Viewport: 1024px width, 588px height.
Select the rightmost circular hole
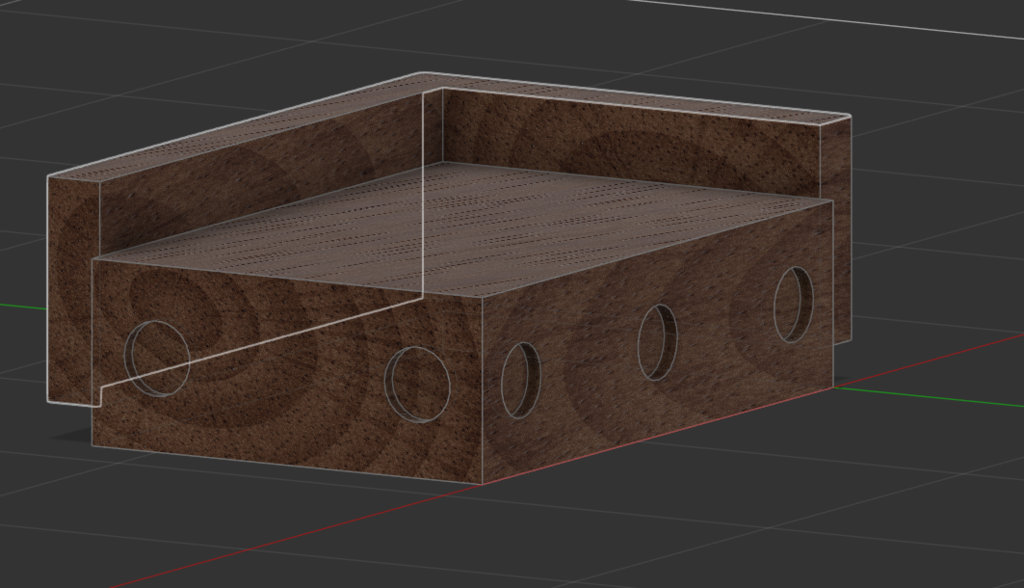(x=793, y=305)
